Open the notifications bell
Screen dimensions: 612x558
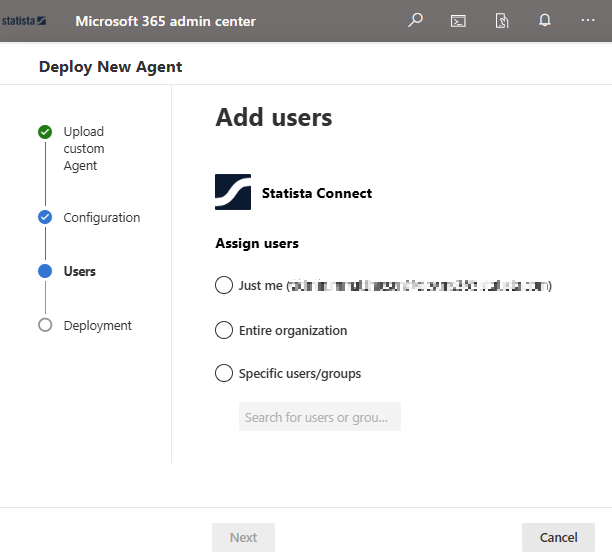coord(545,20)
